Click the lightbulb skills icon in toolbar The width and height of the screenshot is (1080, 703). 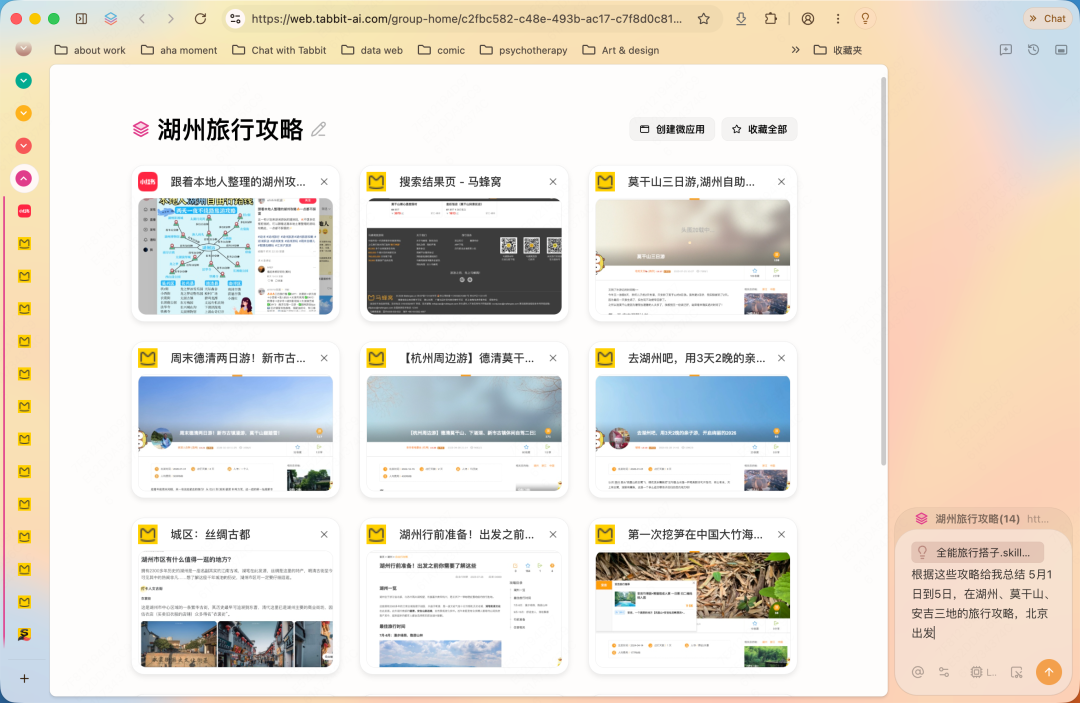click(x=865, y=19)
